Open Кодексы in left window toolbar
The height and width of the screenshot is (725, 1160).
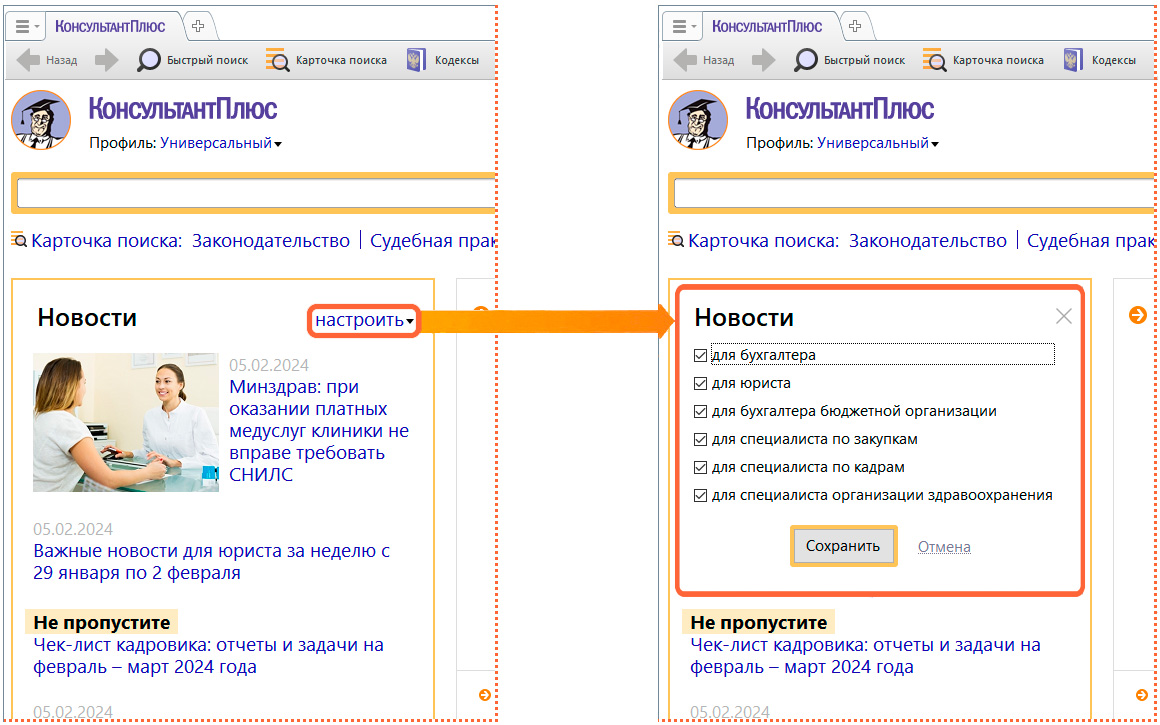click(442, 60)
